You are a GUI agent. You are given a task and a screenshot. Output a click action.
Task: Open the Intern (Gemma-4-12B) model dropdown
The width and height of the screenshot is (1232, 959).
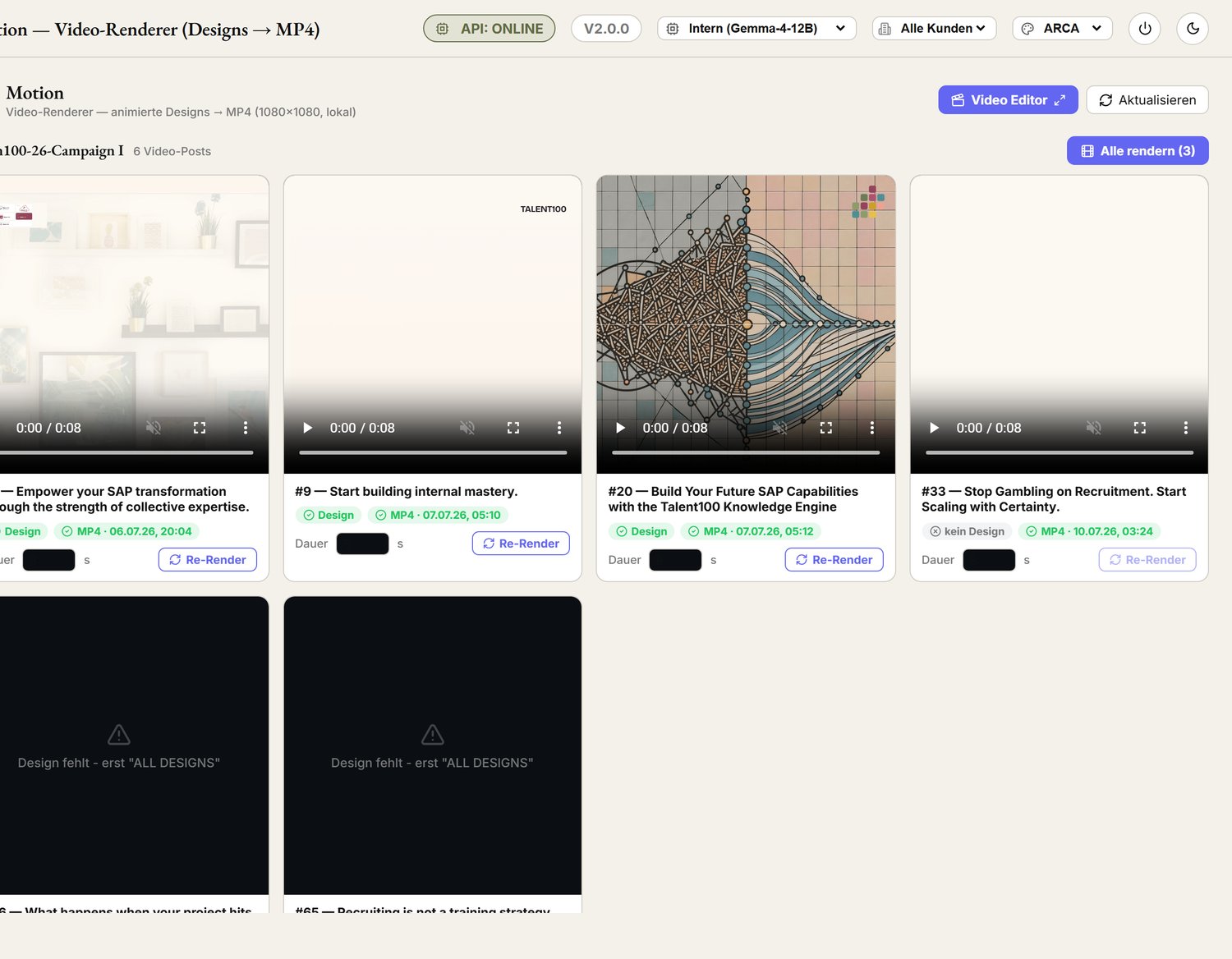tap(756, 29)
